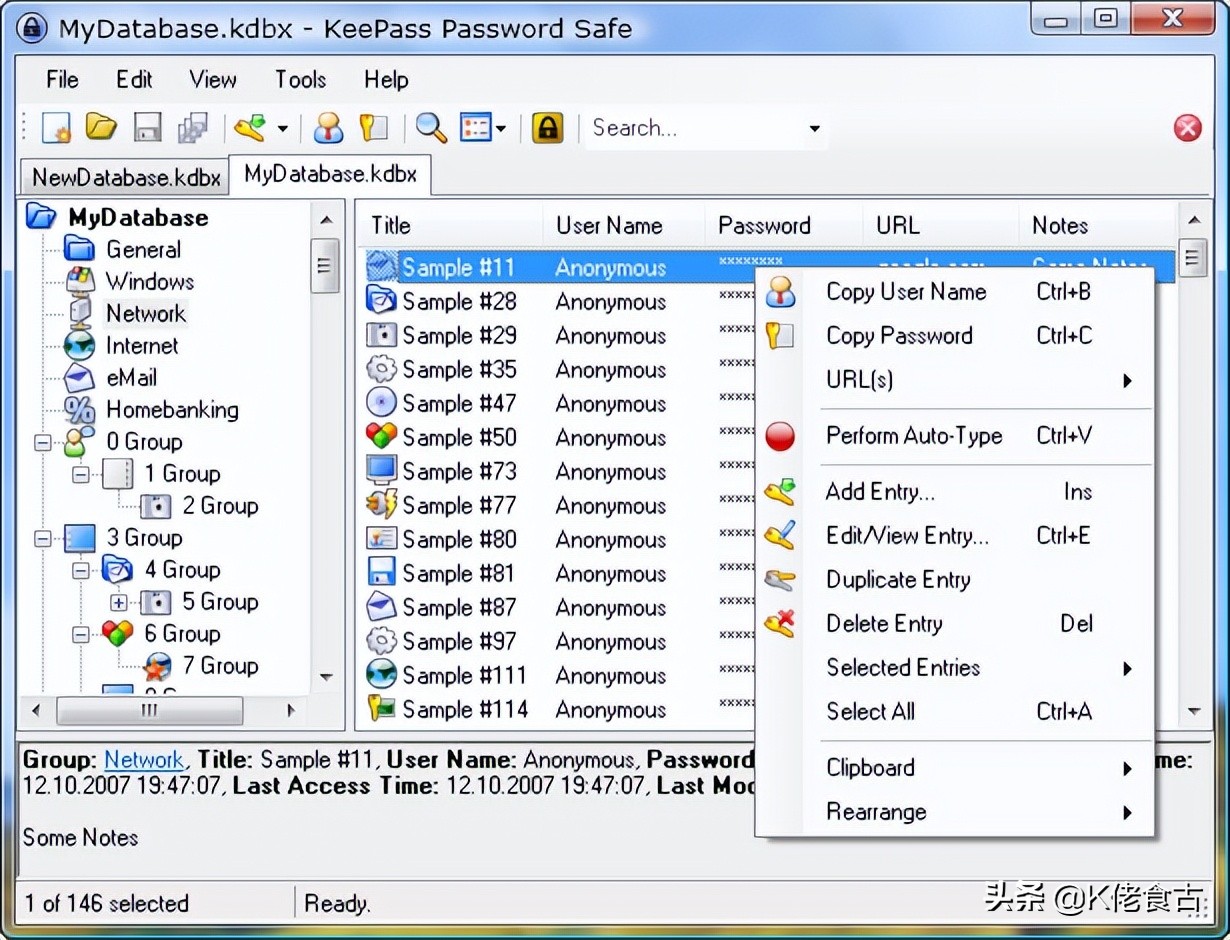Collapse the 3 Group tree node

tap(42, 538)
